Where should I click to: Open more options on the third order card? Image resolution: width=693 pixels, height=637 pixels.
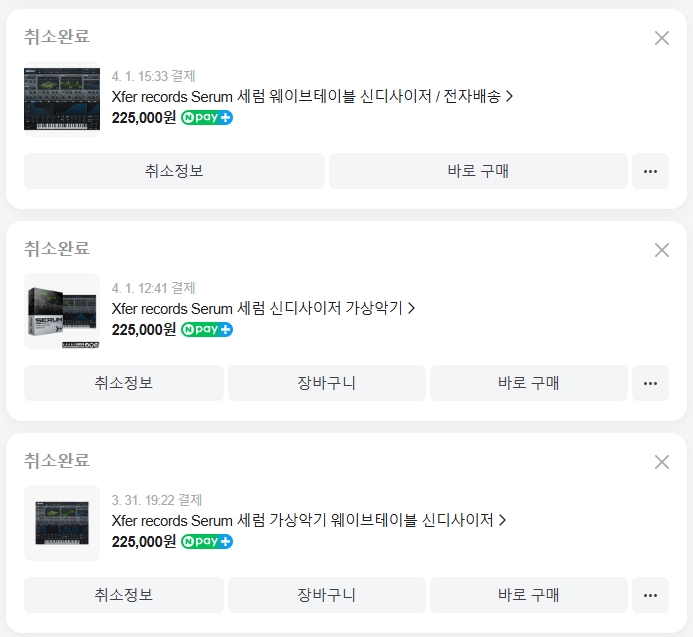click(x=650, y=595)
